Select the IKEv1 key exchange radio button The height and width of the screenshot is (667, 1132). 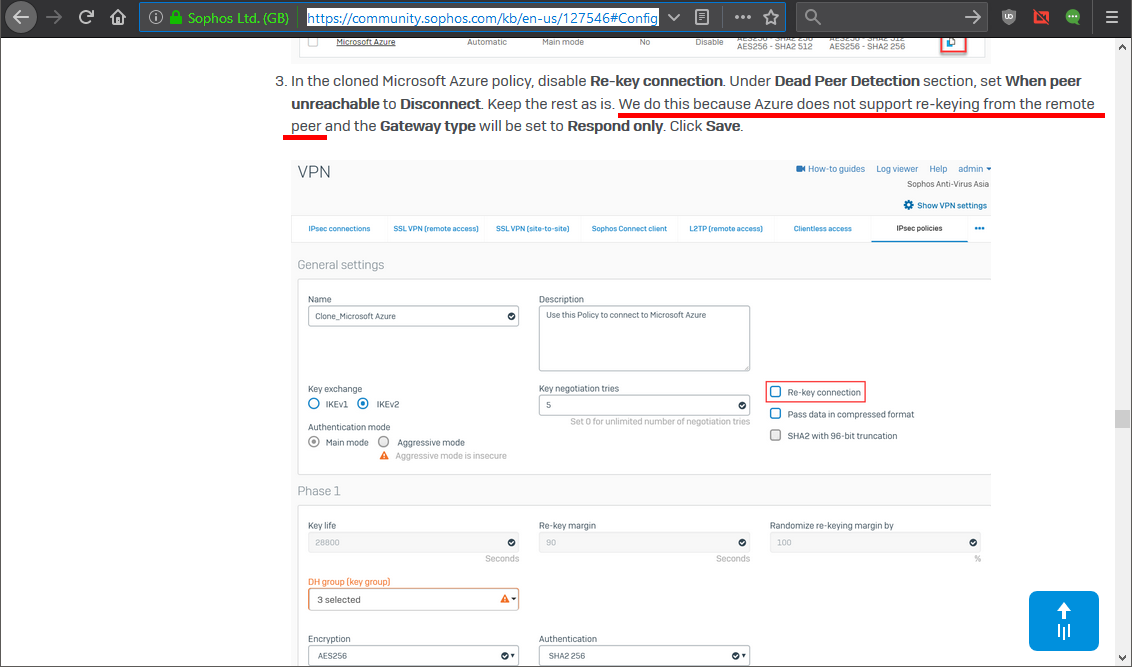[x=314, y=404]
